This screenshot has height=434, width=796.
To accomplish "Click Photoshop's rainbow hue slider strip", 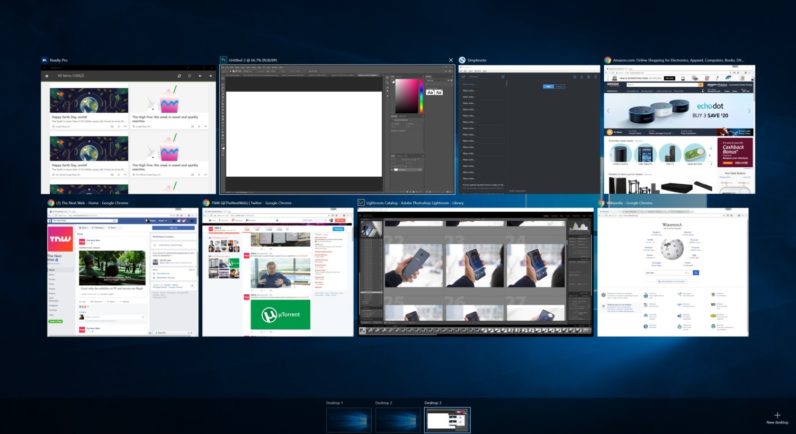I will tap(420, 96).
